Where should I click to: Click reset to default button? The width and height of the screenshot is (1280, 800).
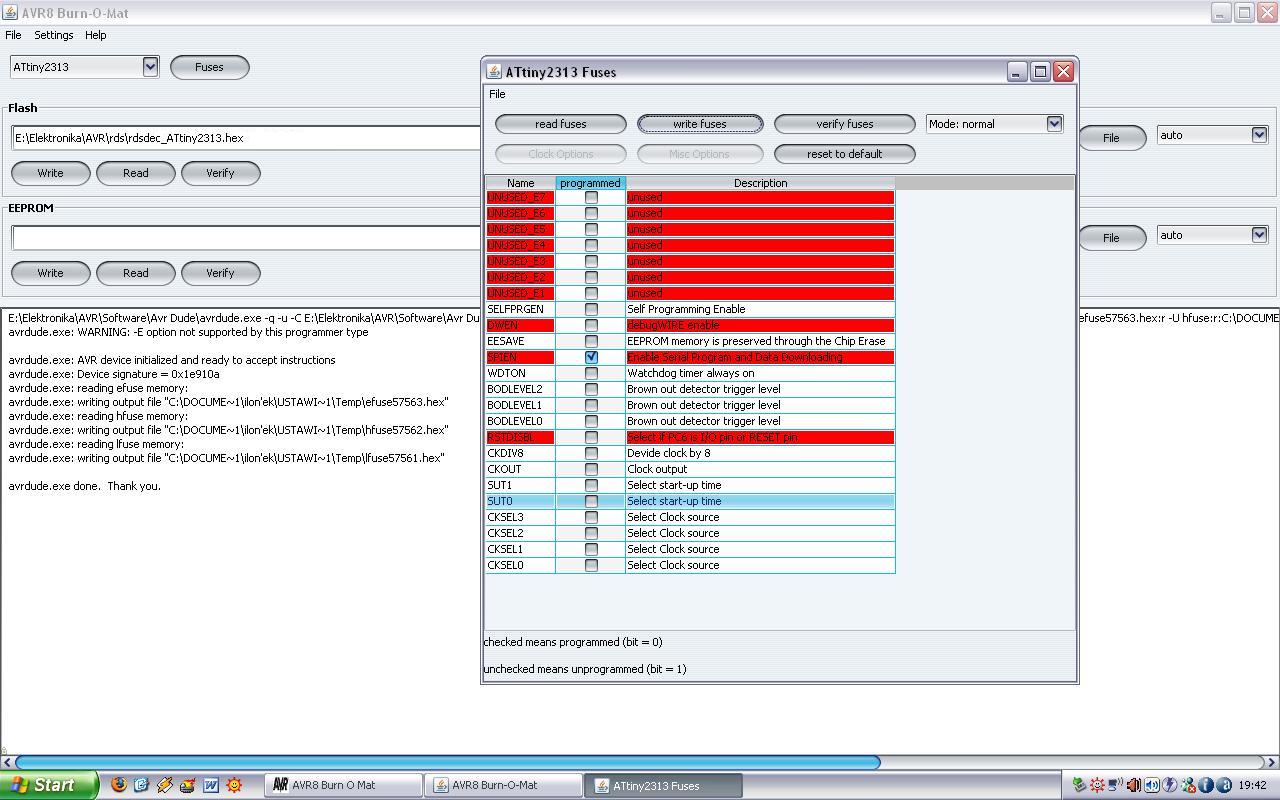[x=845, y=154]
